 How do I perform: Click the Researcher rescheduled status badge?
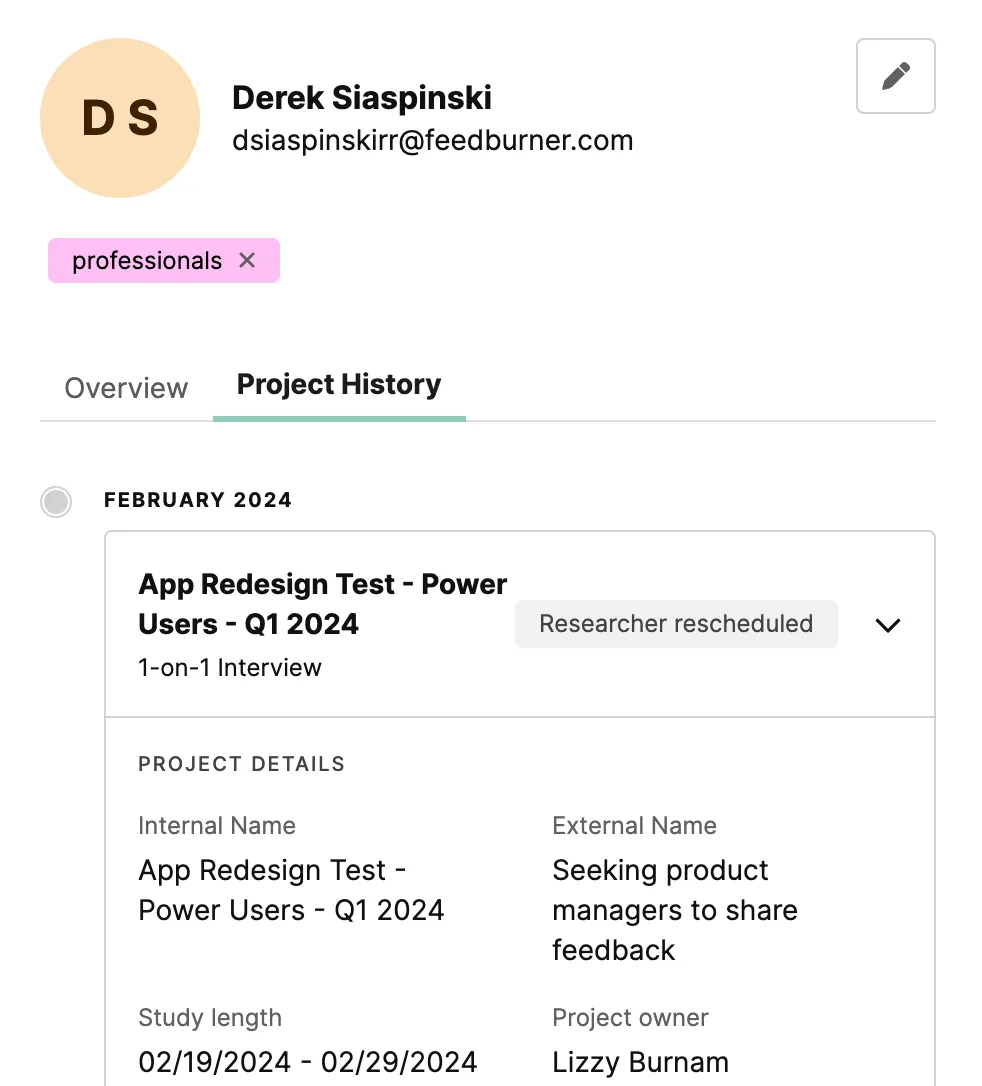tap(676, 624)
